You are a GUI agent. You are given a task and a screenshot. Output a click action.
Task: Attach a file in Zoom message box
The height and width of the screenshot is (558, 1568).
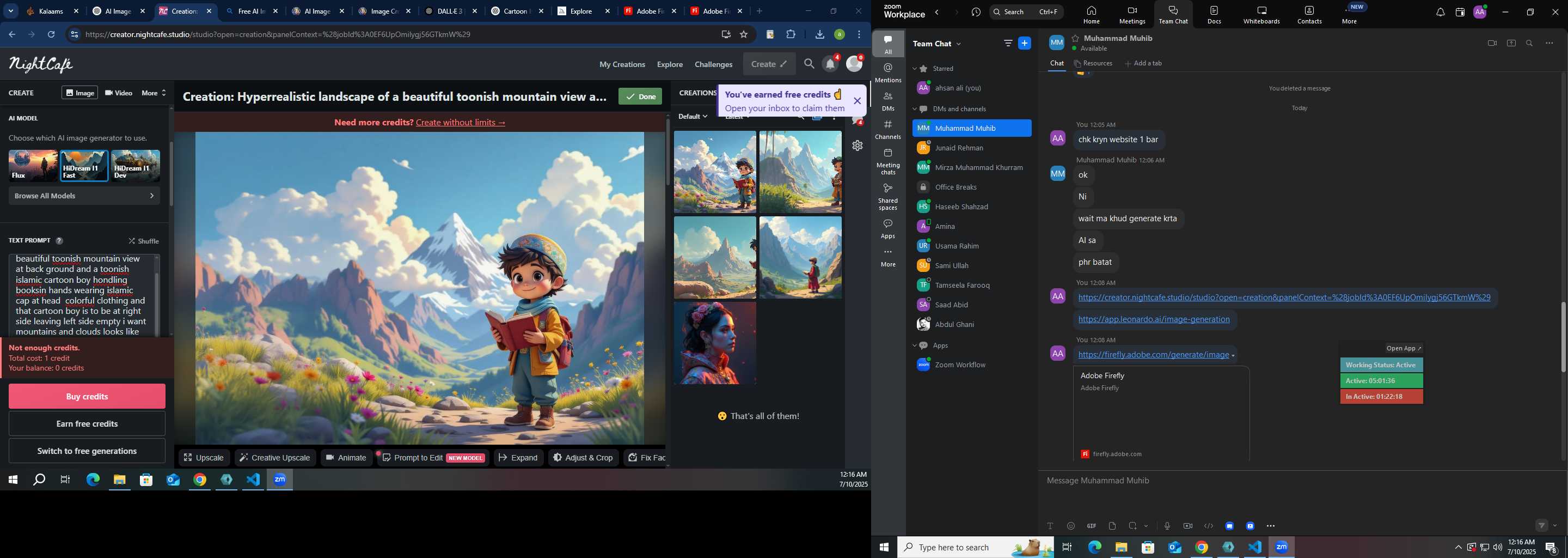point(1112,526)
